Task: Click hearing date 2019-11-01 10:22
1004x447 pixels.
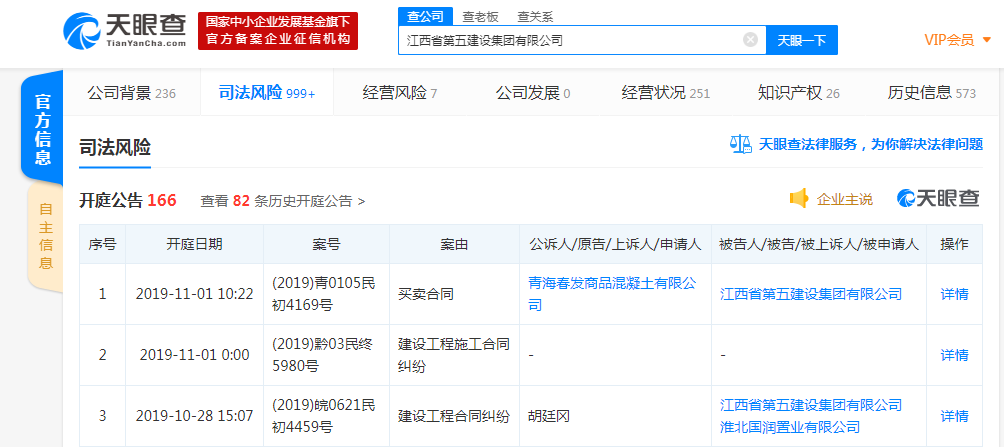Action: (x=195, y=295)
